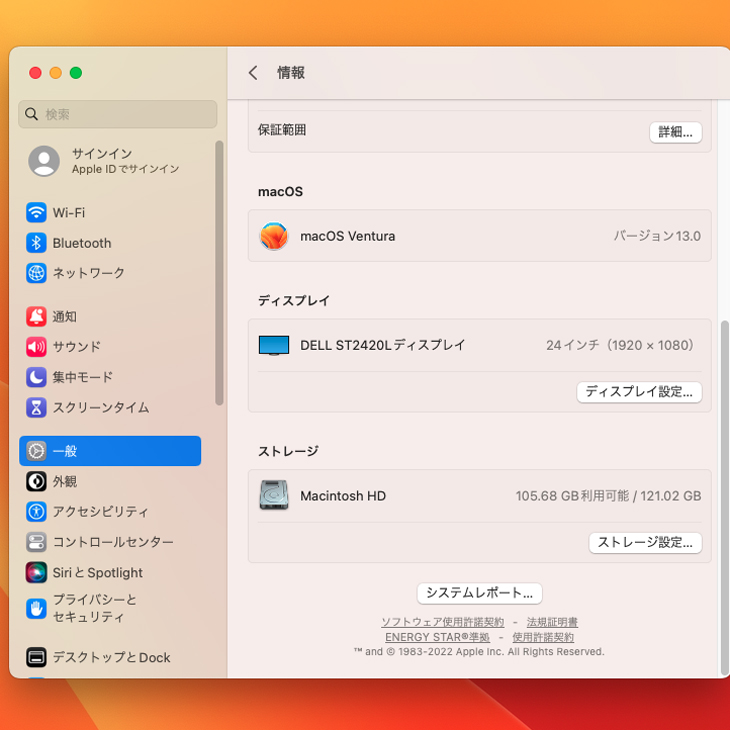Click the macOS section heading

tap(280, 192)
